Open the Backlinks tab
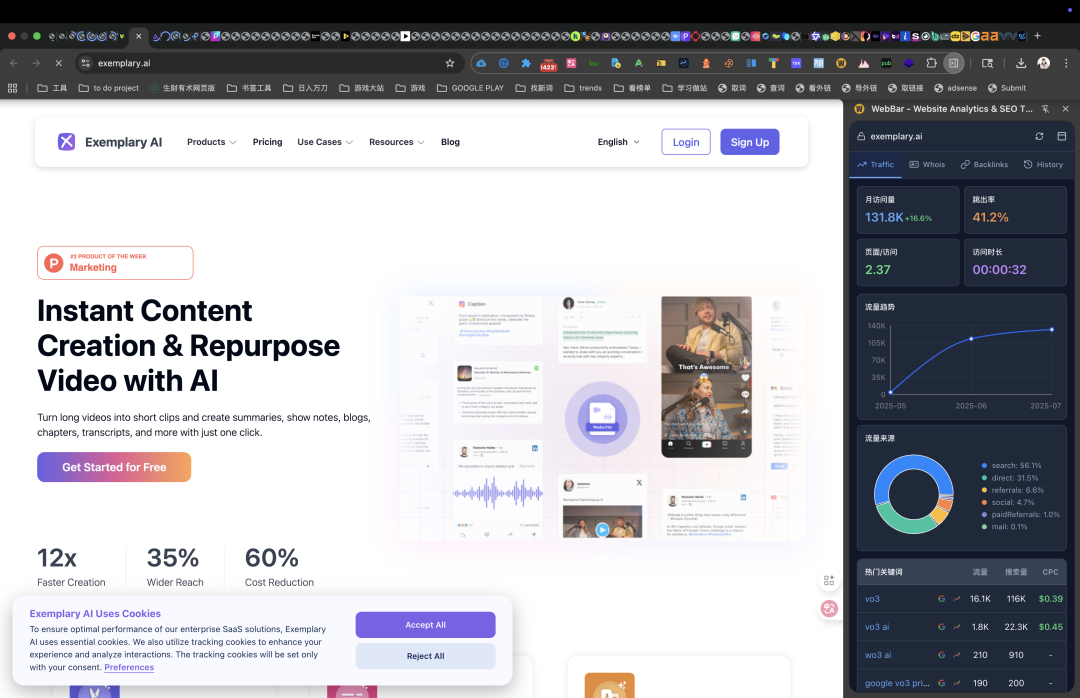The image size is (1080, 698). [984, 165]
